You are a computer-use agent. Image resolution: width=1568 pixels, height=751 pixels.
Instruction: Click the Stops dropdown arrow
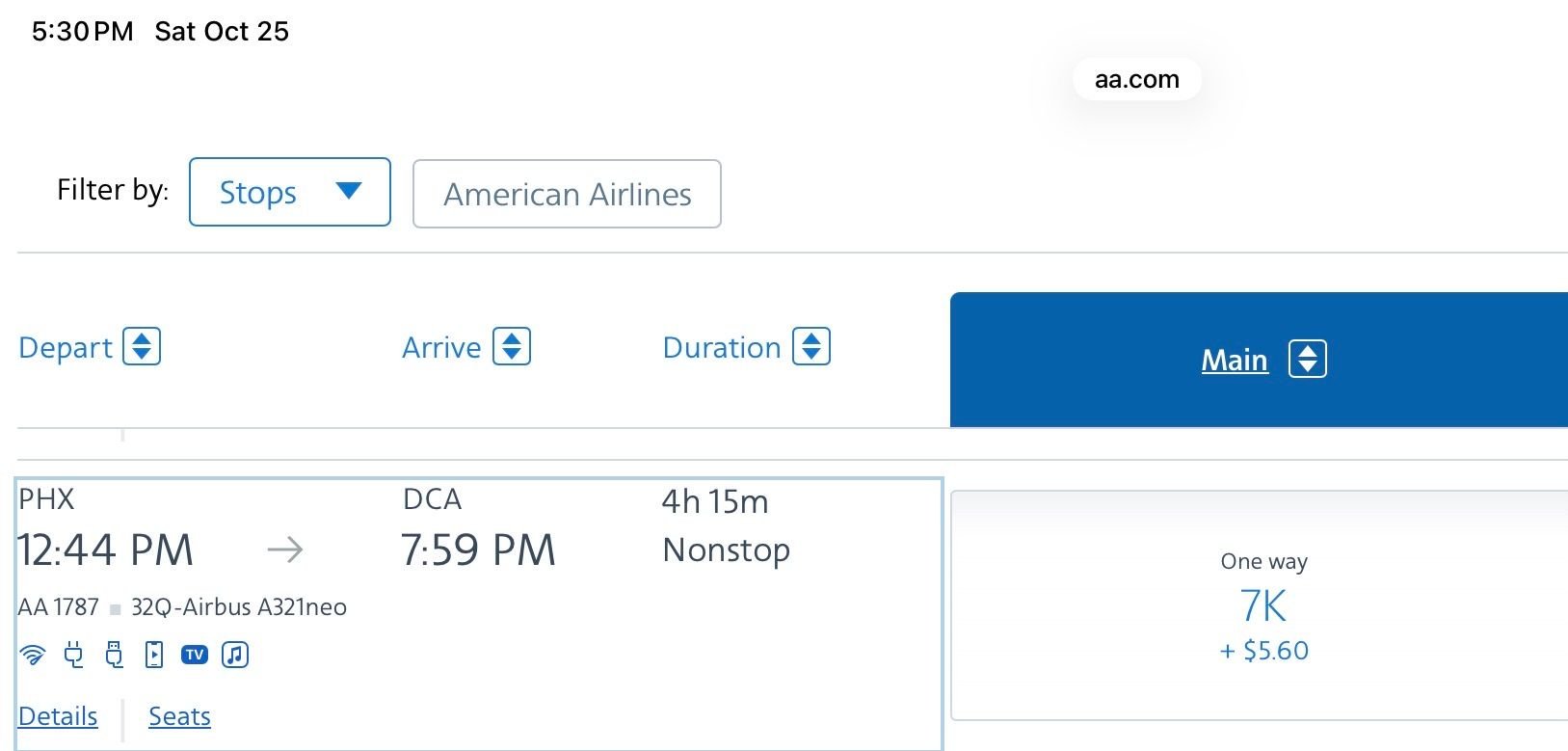[349, 191]
